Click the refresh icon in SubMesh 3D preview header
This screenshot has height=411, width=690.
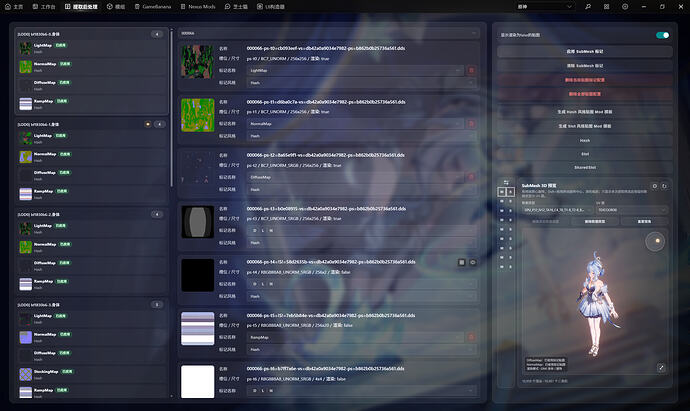pyautogui.click(x=664, y=186)
